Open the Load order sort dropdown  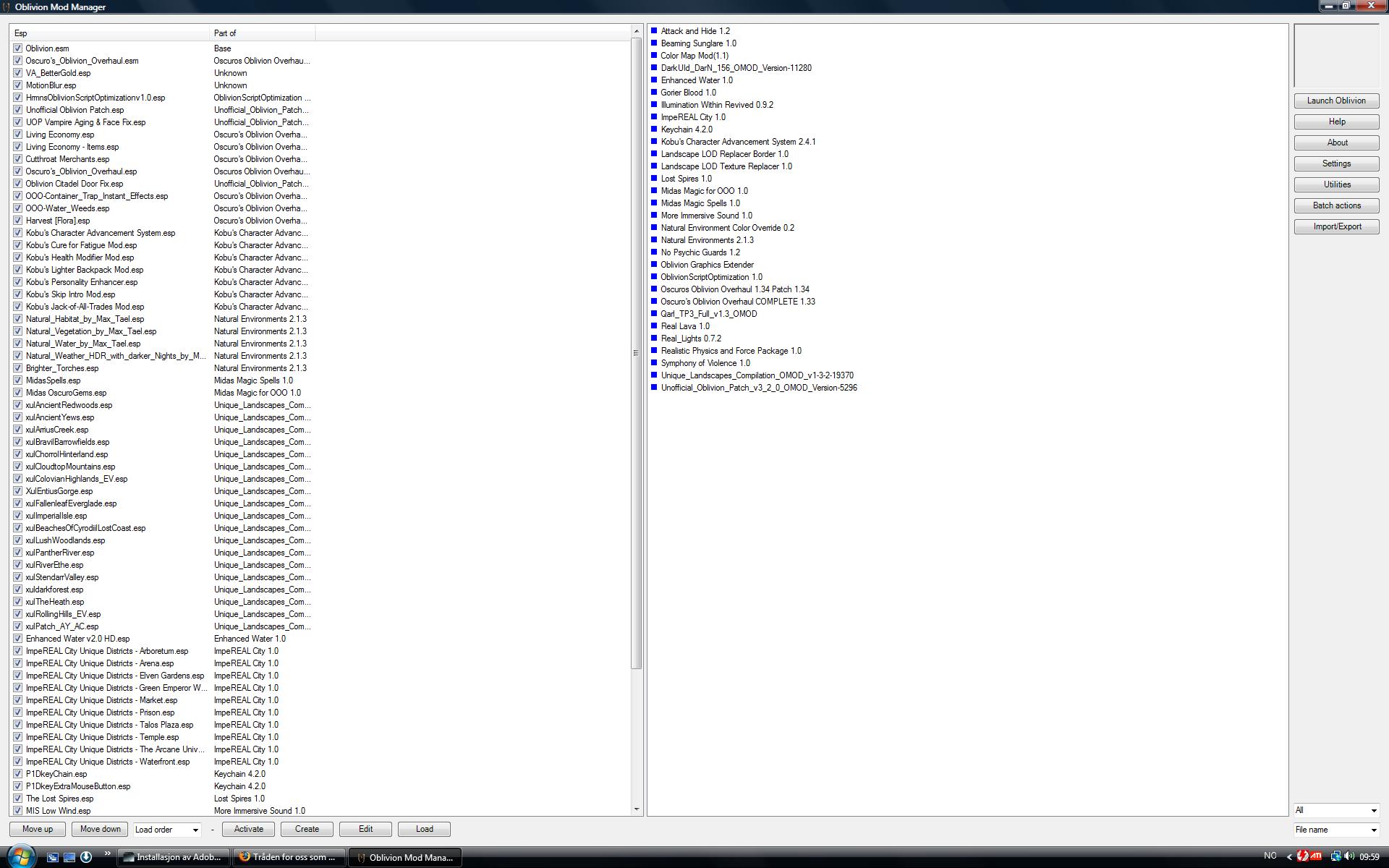pyautogui.click(x=167, y=830)
